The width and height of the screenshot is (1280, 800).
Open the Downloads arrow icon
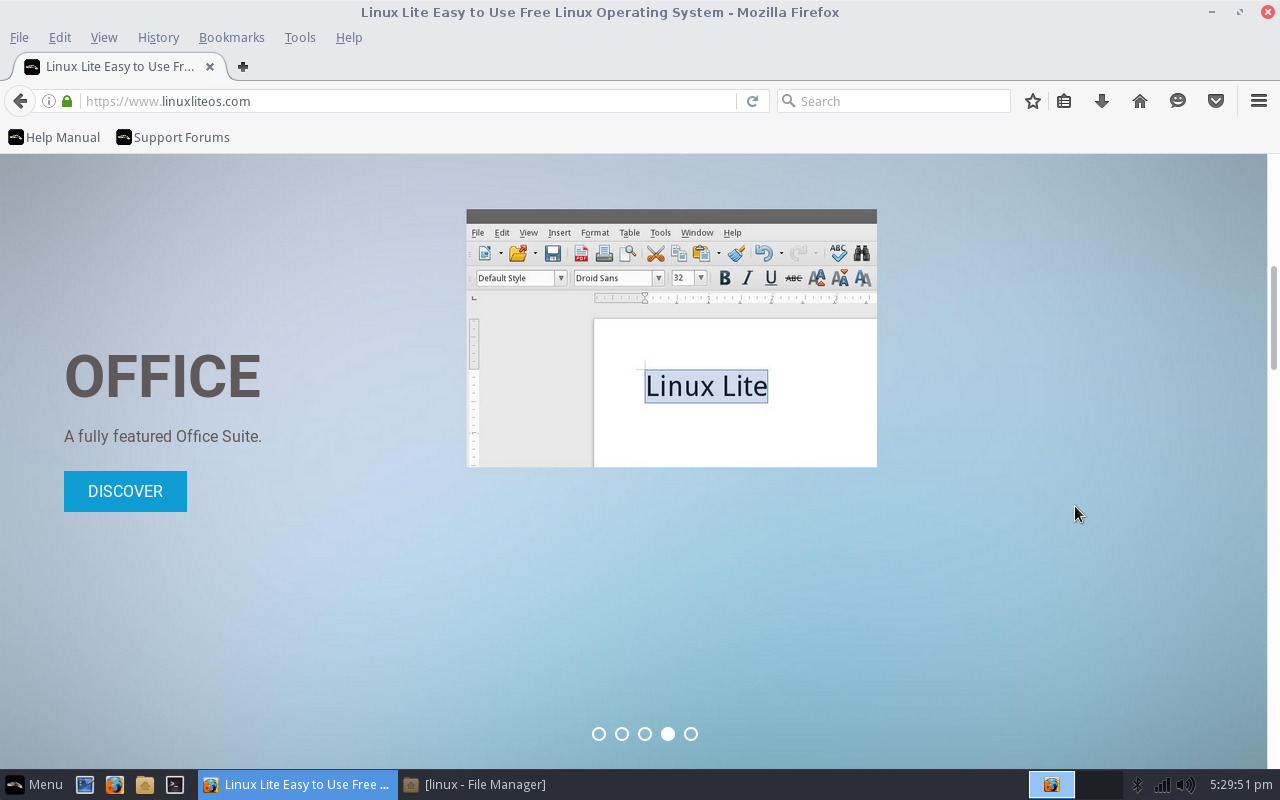coord(1102,101)
